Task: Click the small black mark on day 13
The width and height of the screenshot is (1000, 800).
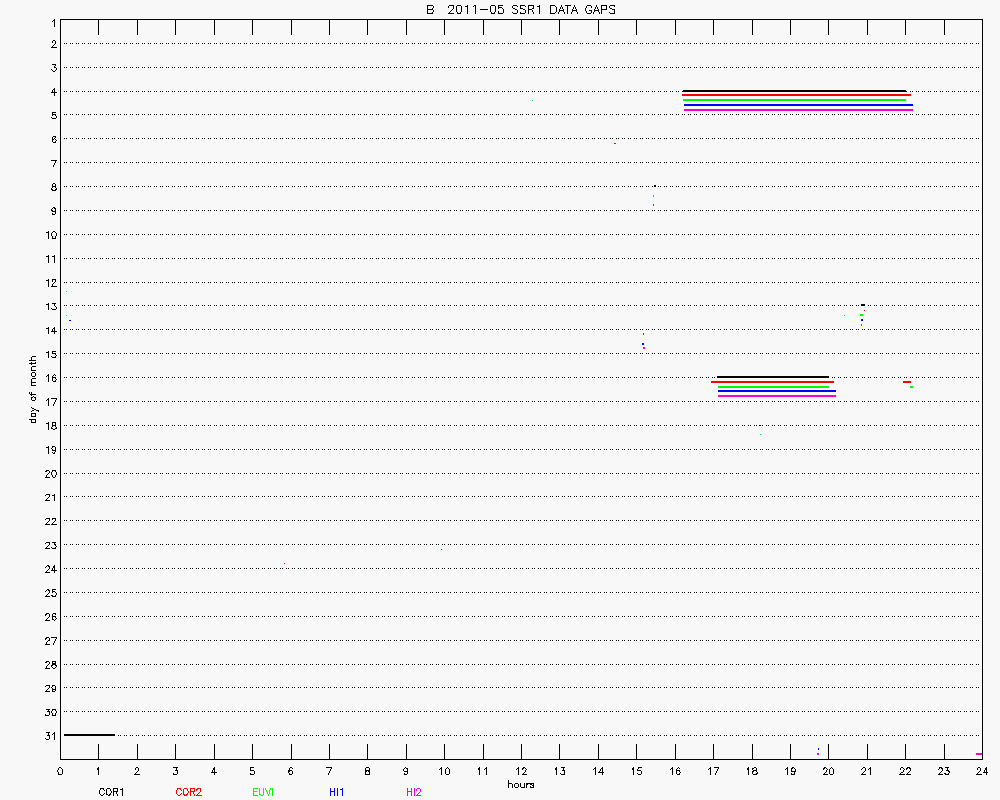Action: click(862, 305)
